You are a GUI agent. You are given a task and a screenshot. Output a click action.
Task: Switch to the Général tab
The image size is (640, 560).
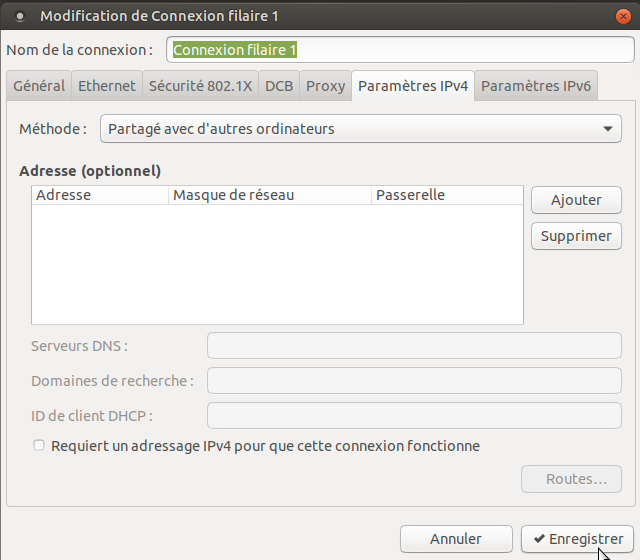[x=39, y=86]
